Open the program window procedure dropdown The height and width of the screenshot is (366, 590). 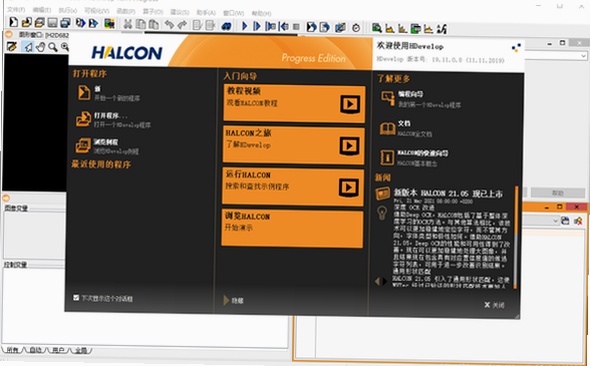pos(555,221)
